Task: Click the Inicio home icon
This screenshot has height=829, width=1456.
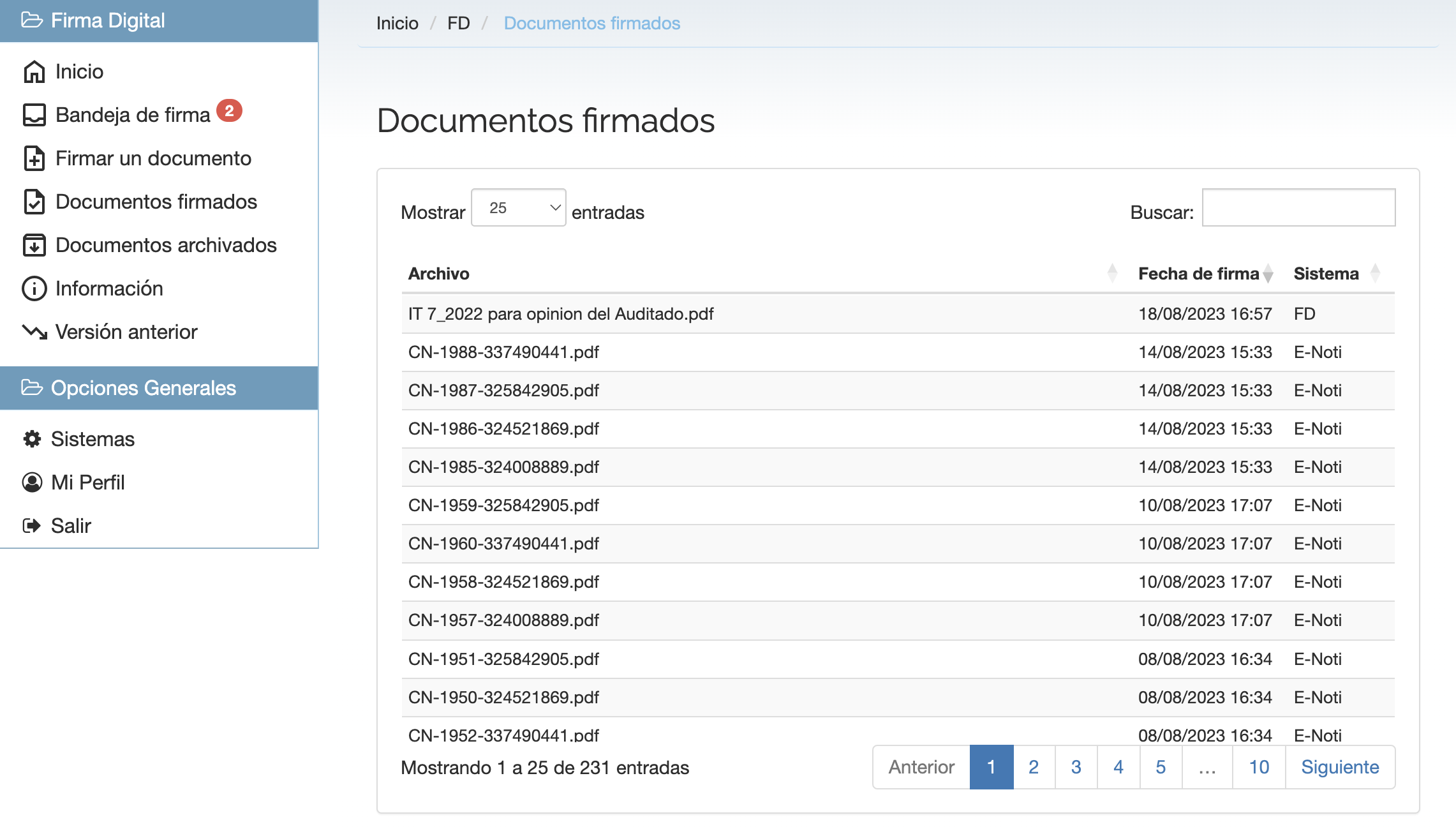Action: pos(34,71)
